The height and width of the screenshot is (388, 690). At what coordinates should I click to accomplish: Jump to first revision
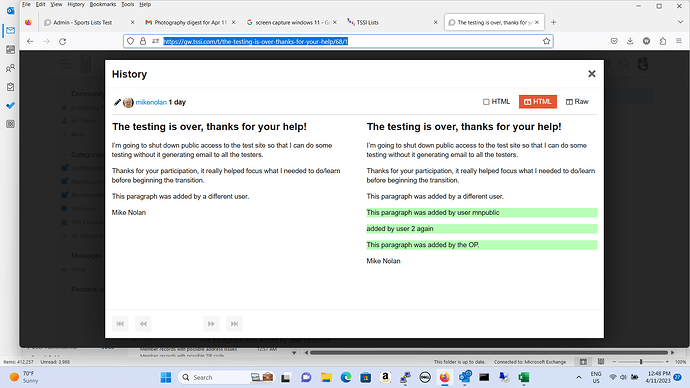pos(120,324)
